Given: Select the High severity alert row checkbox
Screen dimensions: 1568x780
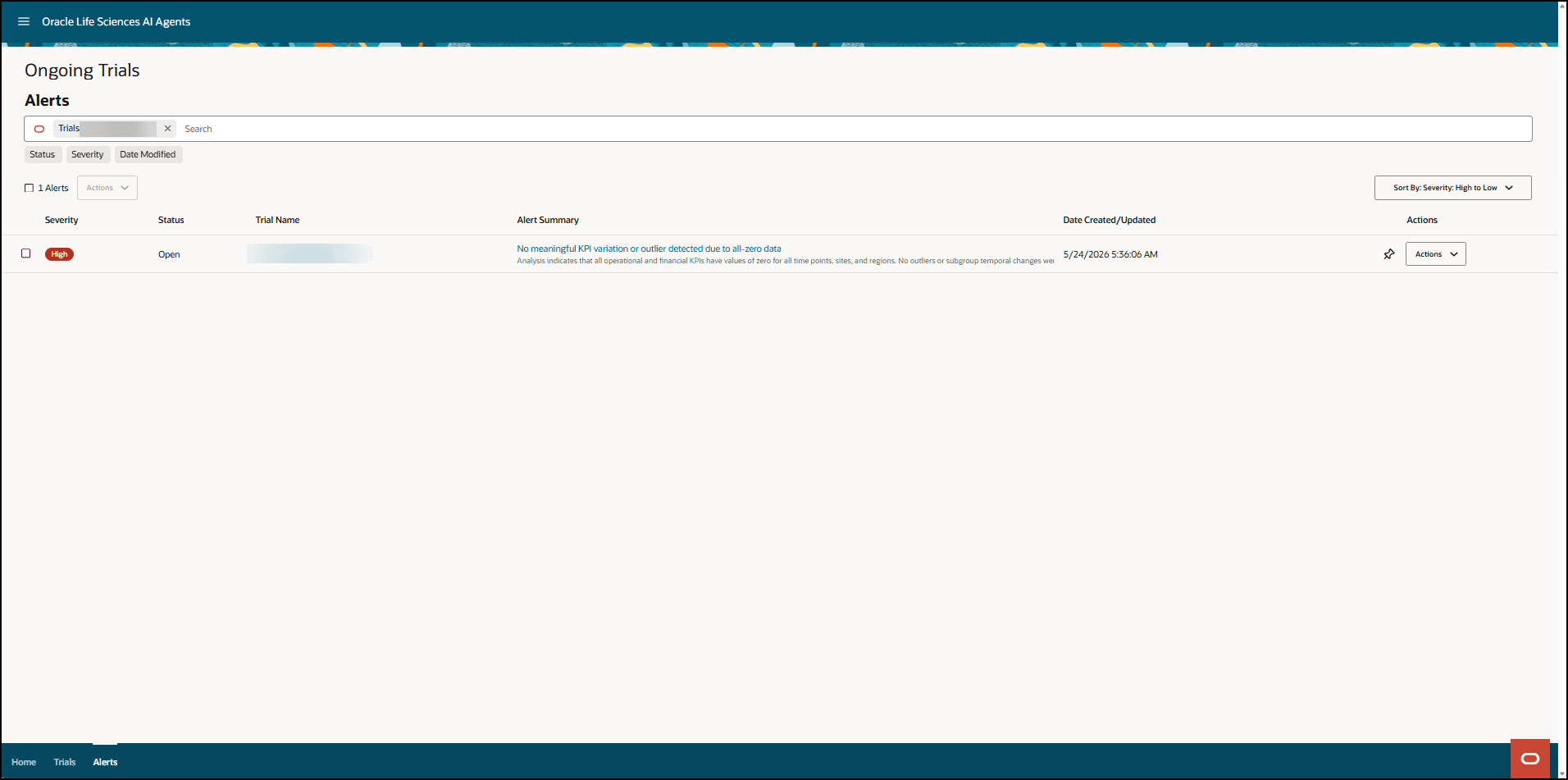Looking at the screenshot, I should click(26, 253).
